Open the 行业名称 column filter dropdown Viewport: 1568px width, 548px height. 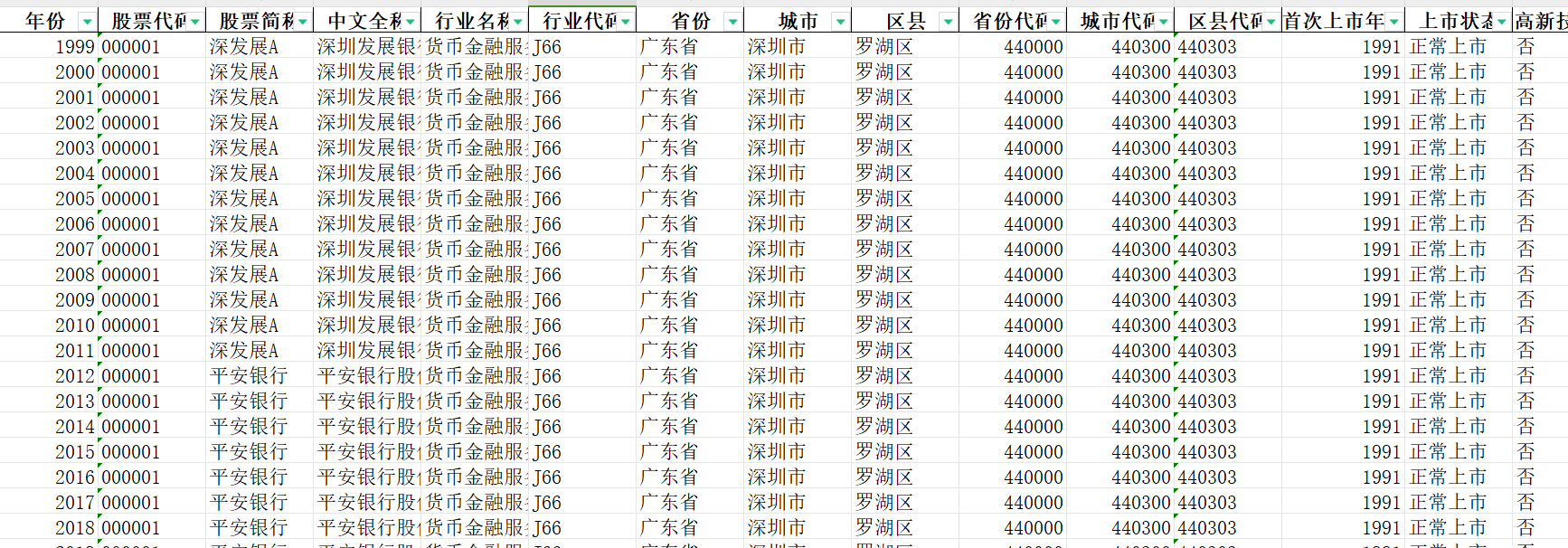518,21
